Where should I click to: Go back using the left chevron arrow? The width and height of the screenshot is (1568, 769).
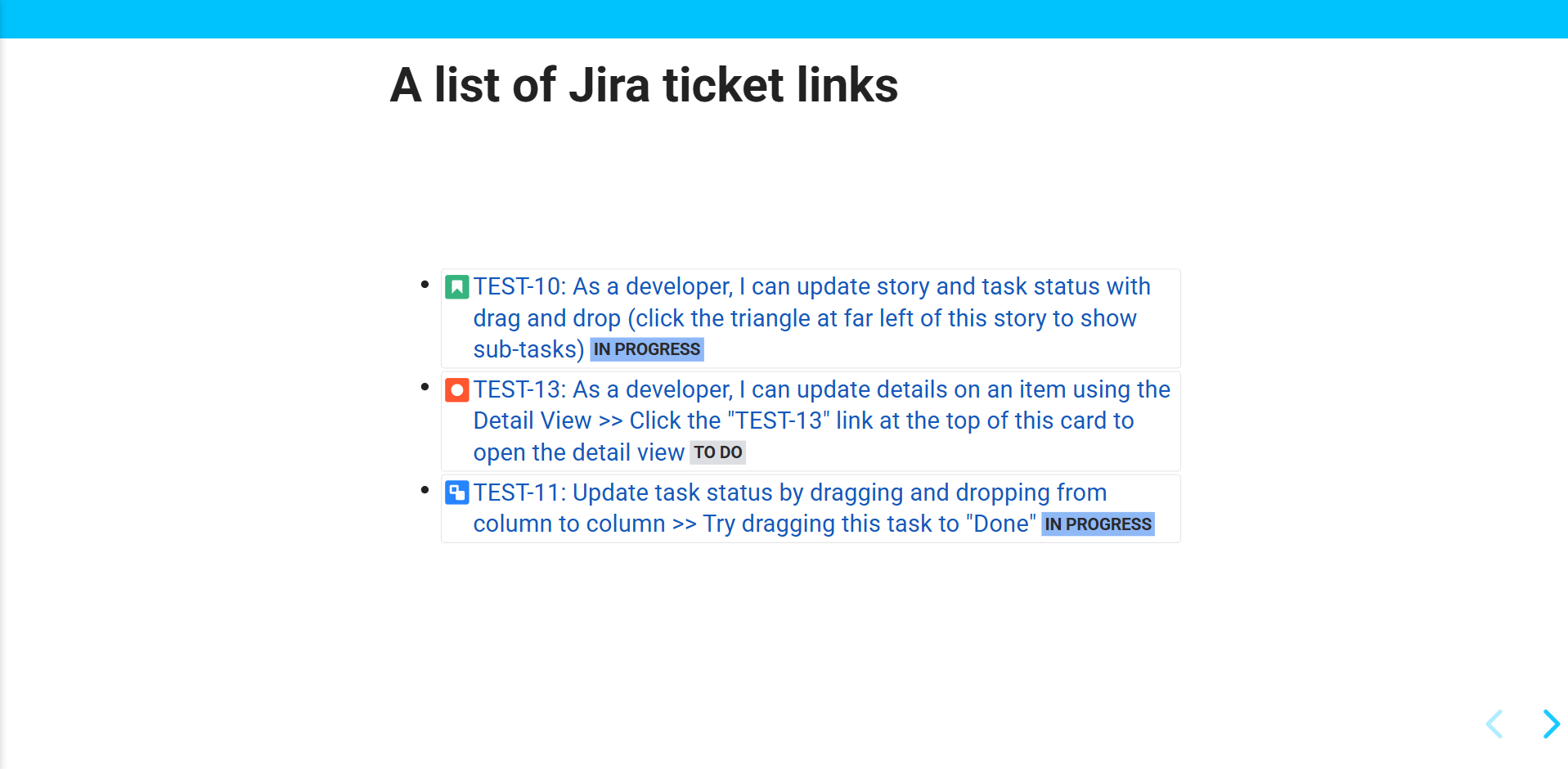tap(1494, 724)
